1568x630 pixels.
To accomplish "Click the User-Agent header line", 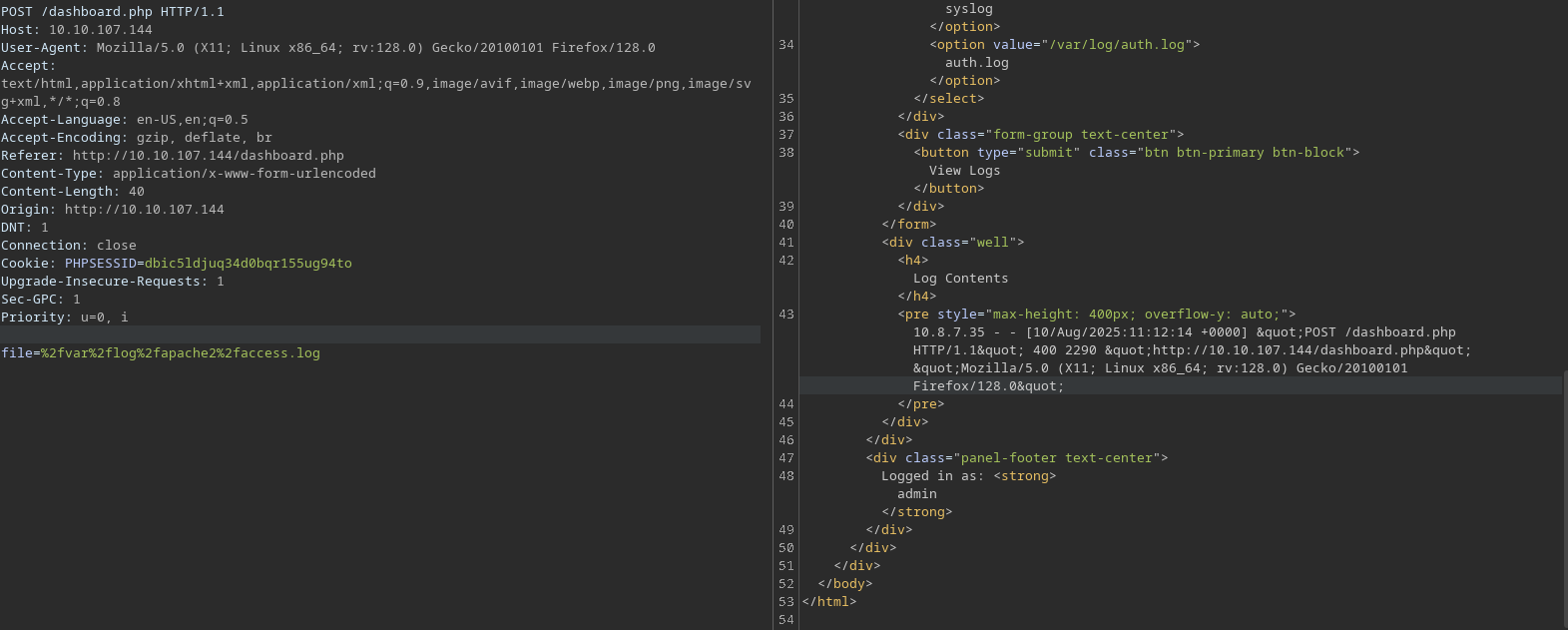I will click(x=327, y=48).
